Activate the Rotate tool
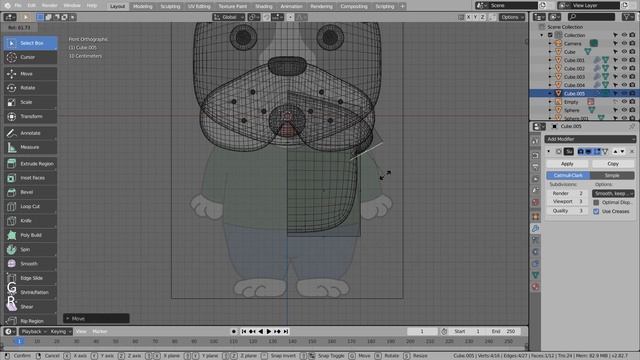 30,88
